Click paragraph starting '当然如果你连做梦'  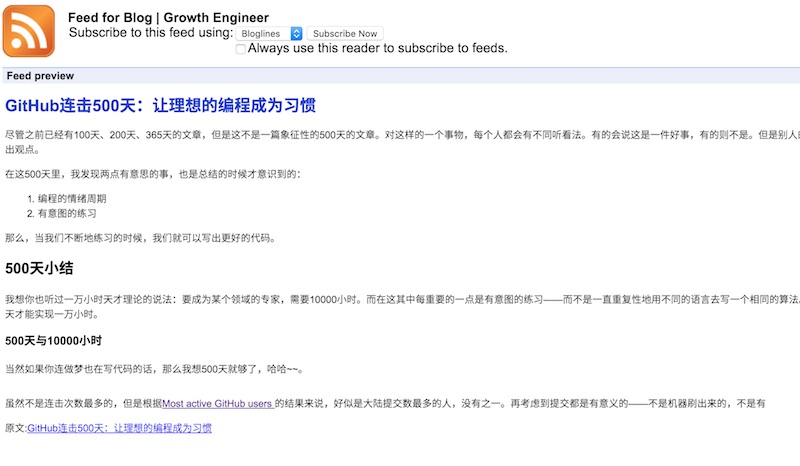(x=155, y=369)
